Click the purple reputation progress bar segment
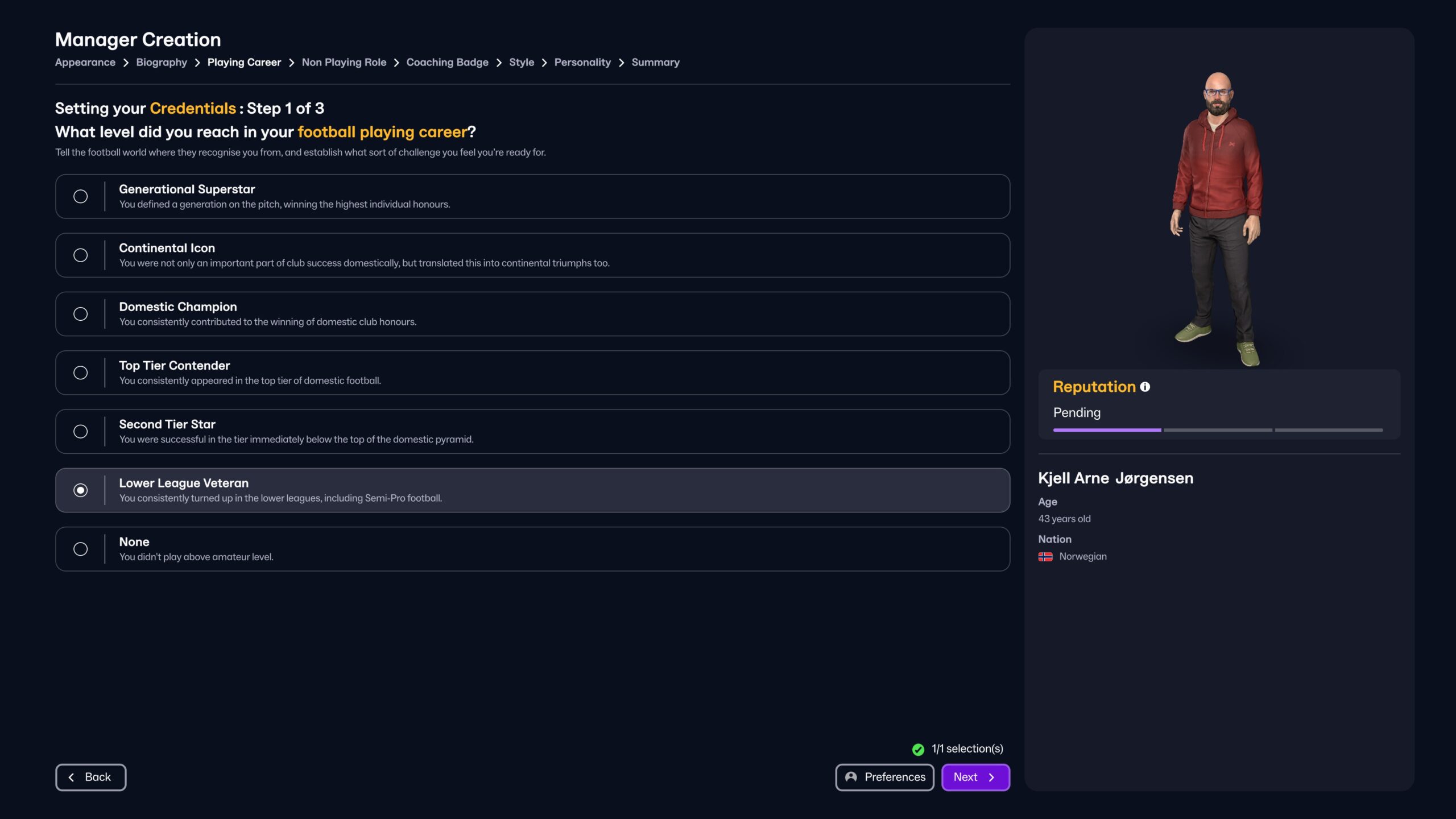 coord(1107,430)
